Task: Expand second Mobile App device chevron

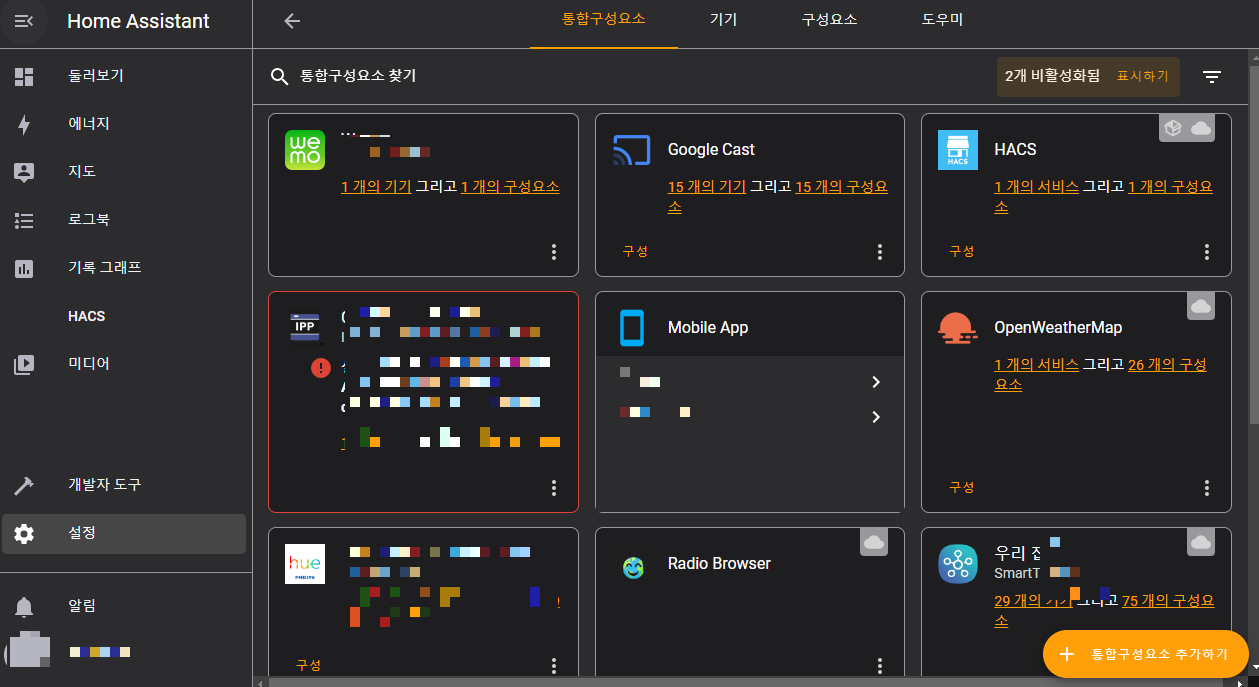Action: tap(876, 417)
